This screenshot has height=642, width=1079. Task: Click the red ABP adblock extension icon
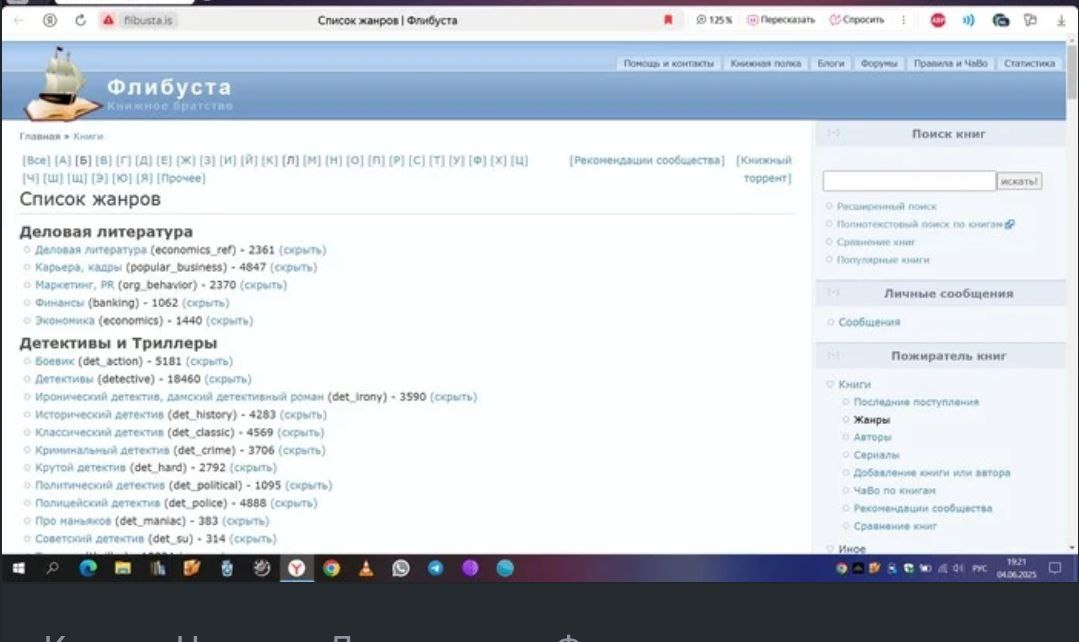937,20
